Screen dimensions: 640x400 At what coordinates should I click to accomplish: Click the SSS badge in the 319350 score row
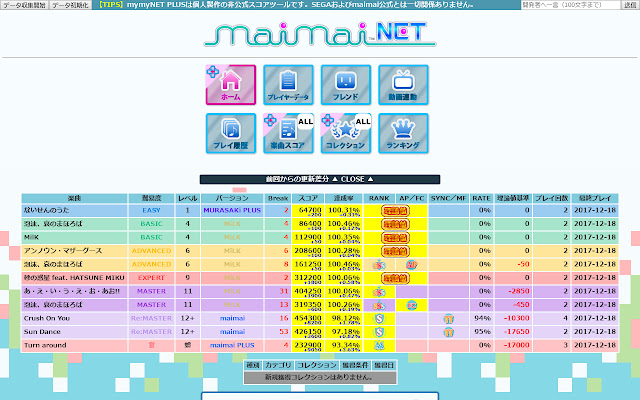point(379,305)
